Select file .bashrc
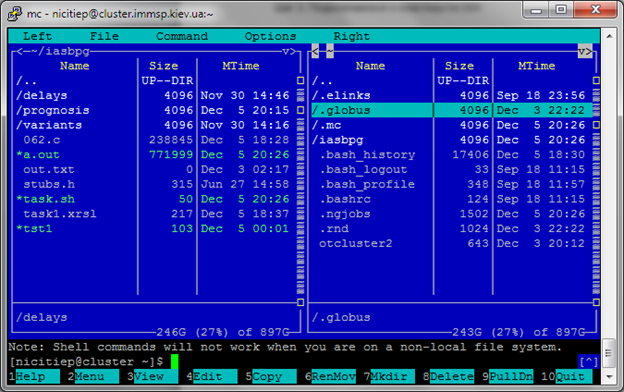This screenshot has width=624, height=392. tap(451, 199)
